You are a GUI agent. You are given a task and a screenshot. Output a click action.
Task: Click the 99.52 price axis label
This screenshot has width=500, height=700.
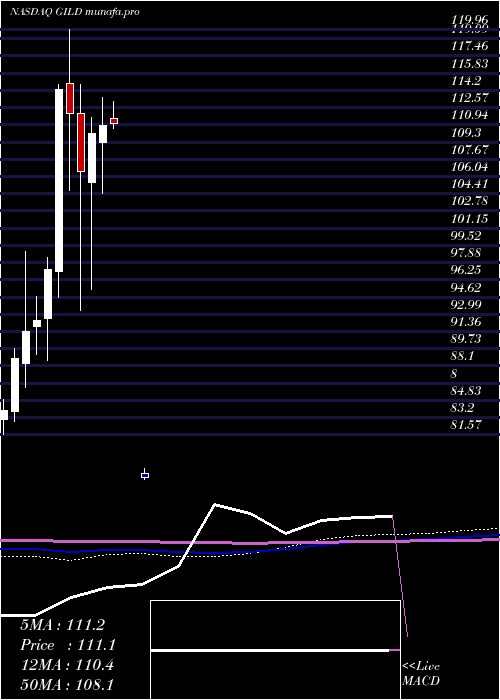[466, 236]
